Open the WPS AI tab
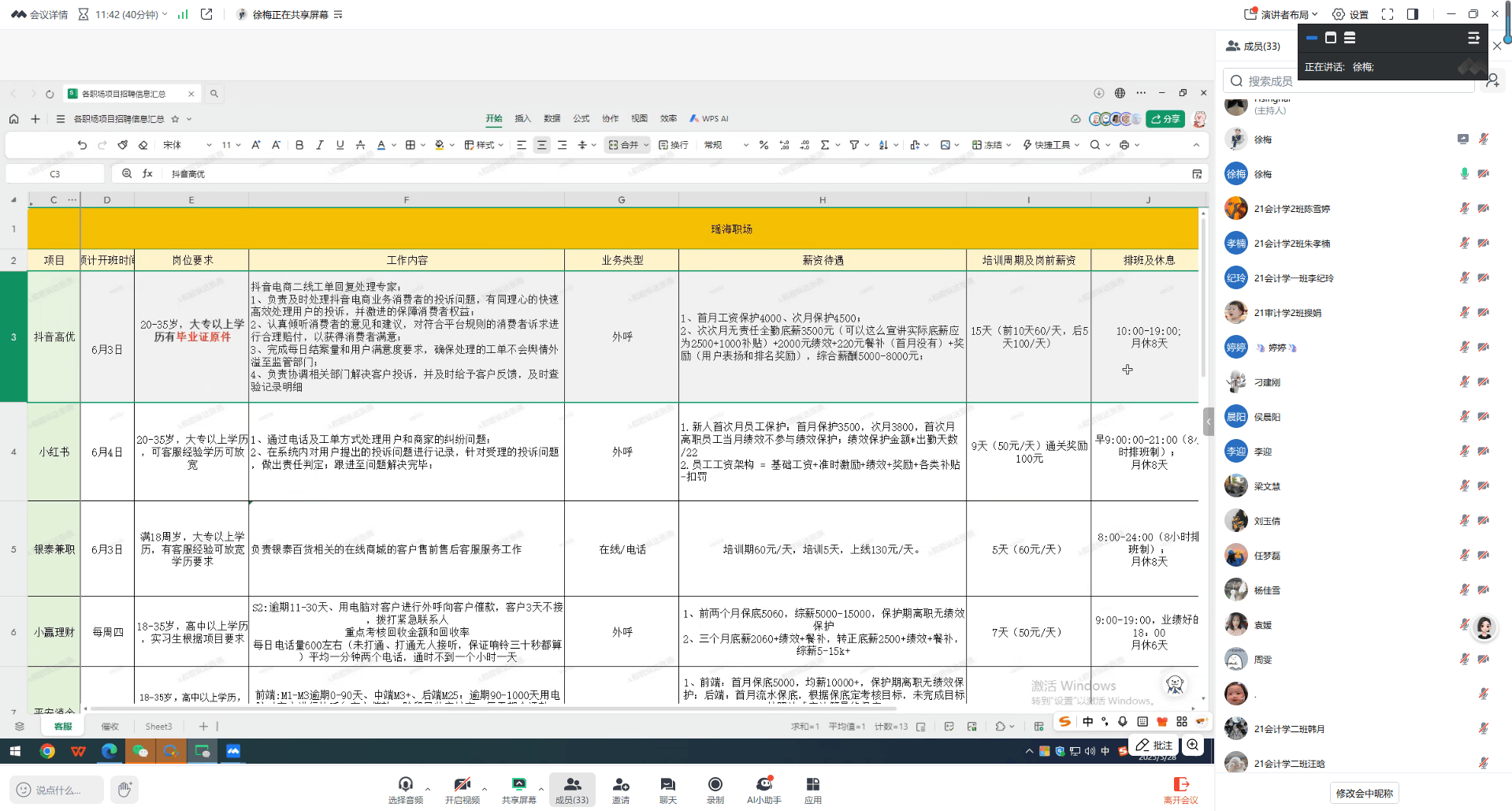 [x=709, y=119]
